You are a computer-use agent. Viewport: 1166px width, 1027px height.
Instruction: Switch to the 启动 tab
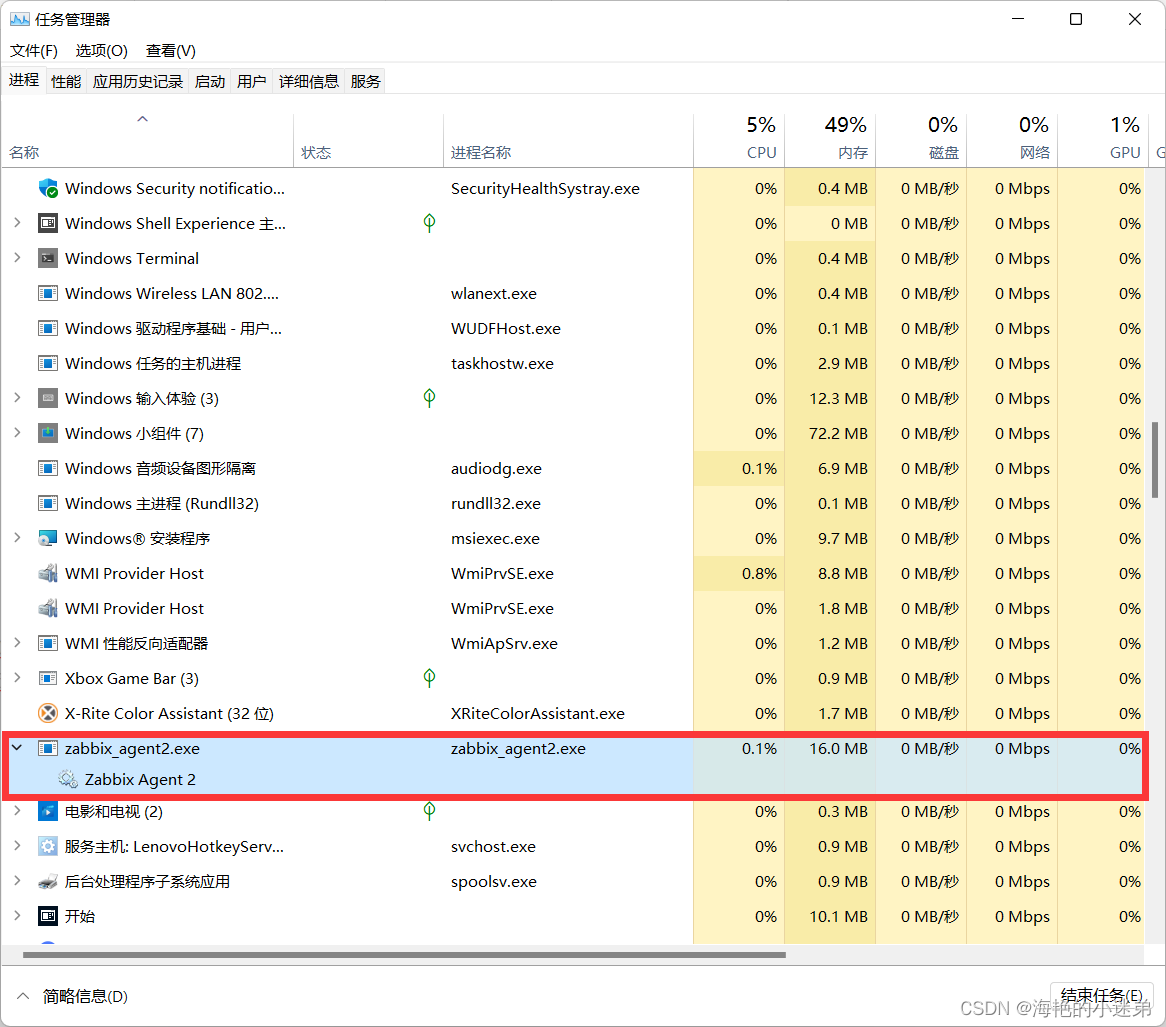click(x=210, y=81)
